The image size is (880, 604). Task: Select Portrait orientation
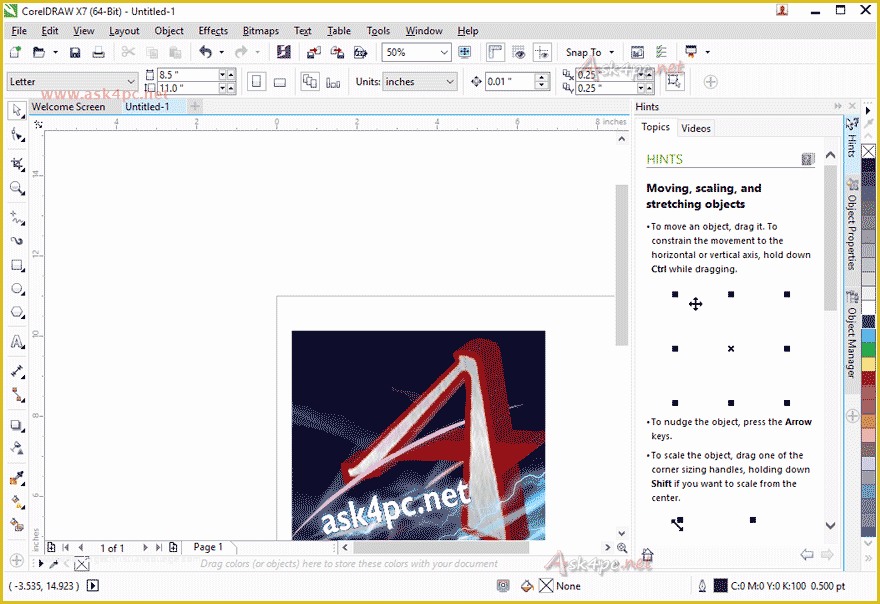point(256,82)
